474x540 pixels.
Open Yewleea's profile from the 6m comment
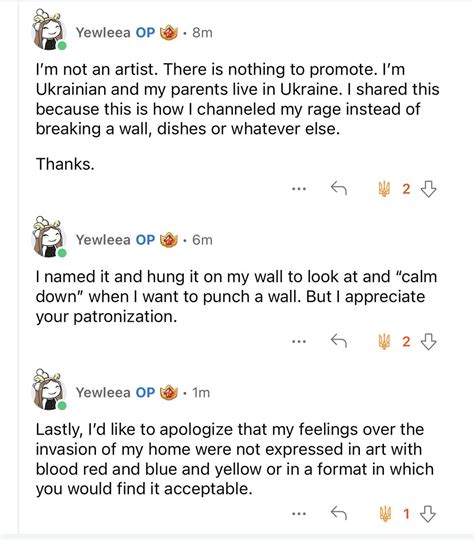(103, 240)
